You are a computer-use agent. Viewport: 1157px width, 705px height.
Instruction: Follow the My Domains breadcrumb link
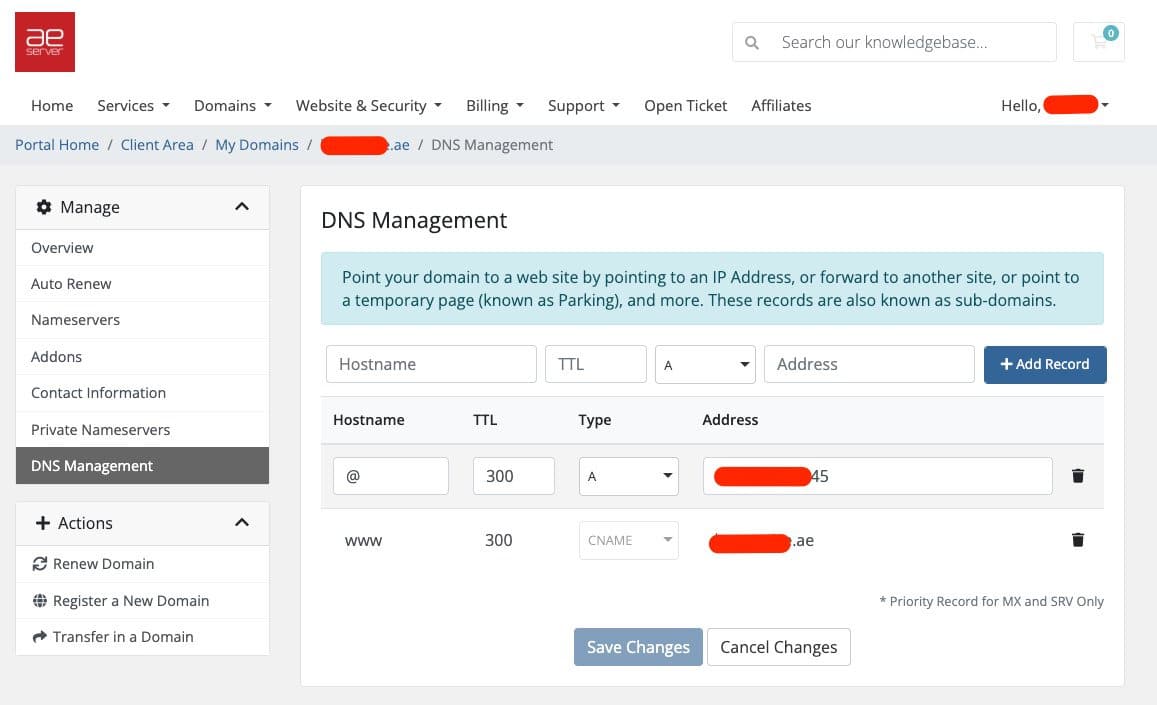point(257,145)
